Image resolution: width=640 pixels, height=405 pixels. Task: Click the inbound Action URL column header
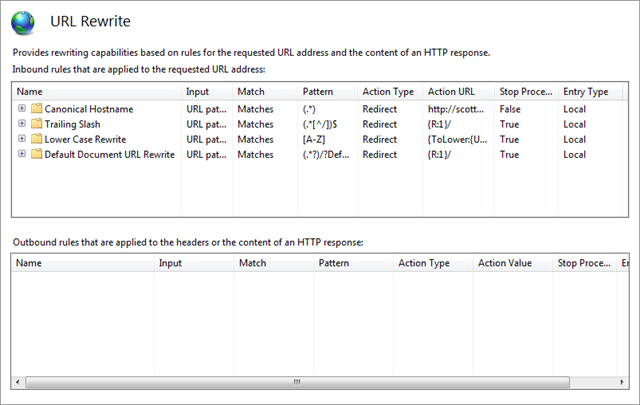458,91
